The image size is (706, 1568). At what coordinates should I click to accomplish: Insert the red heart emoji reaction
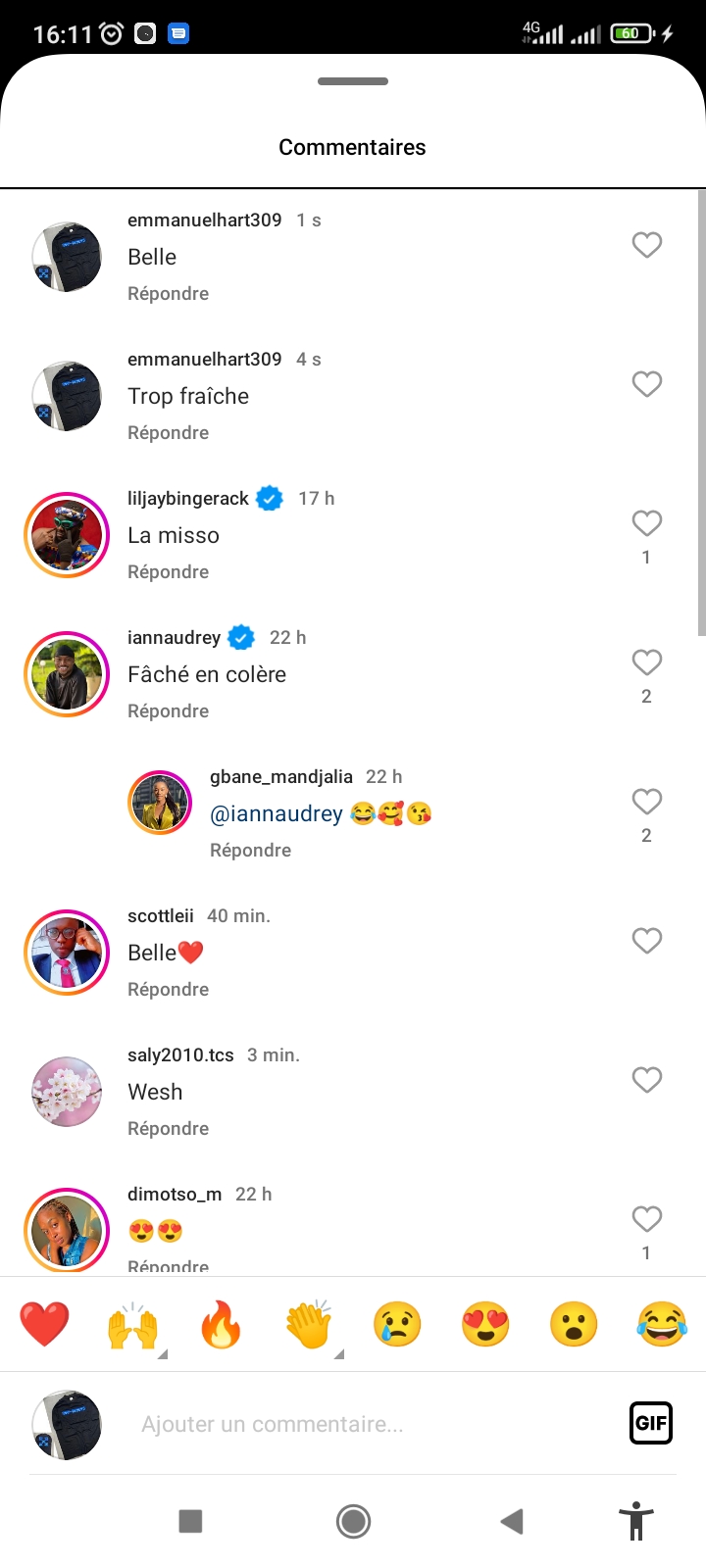tap(44, 1324)
